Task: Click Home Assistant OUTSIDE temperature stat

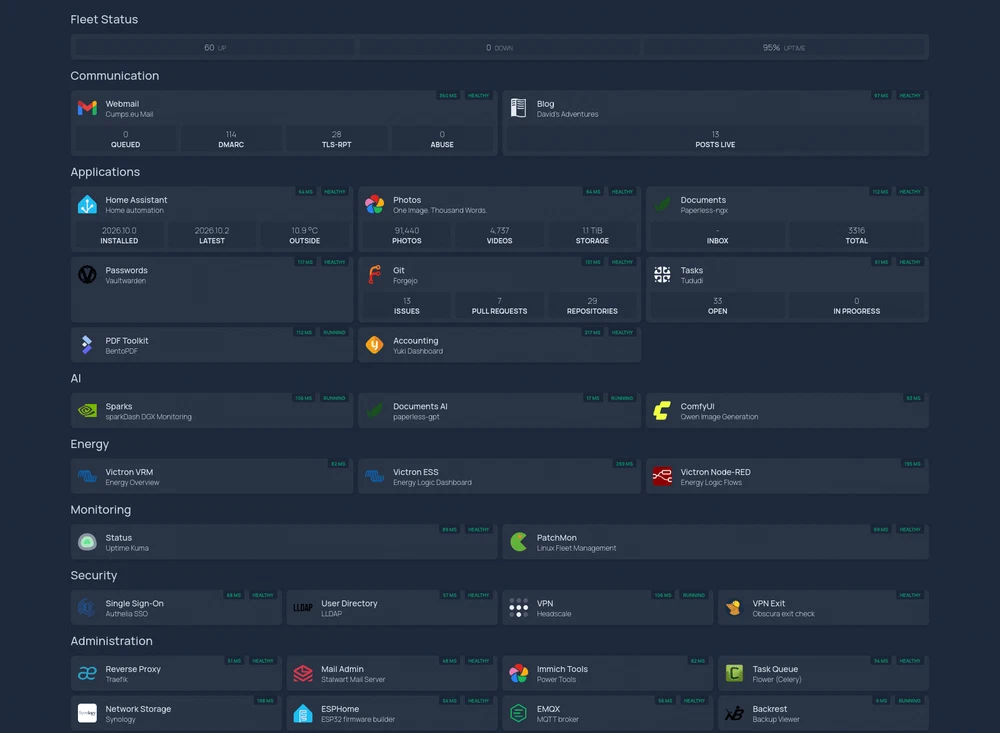Action: click(x=304, y=235)
